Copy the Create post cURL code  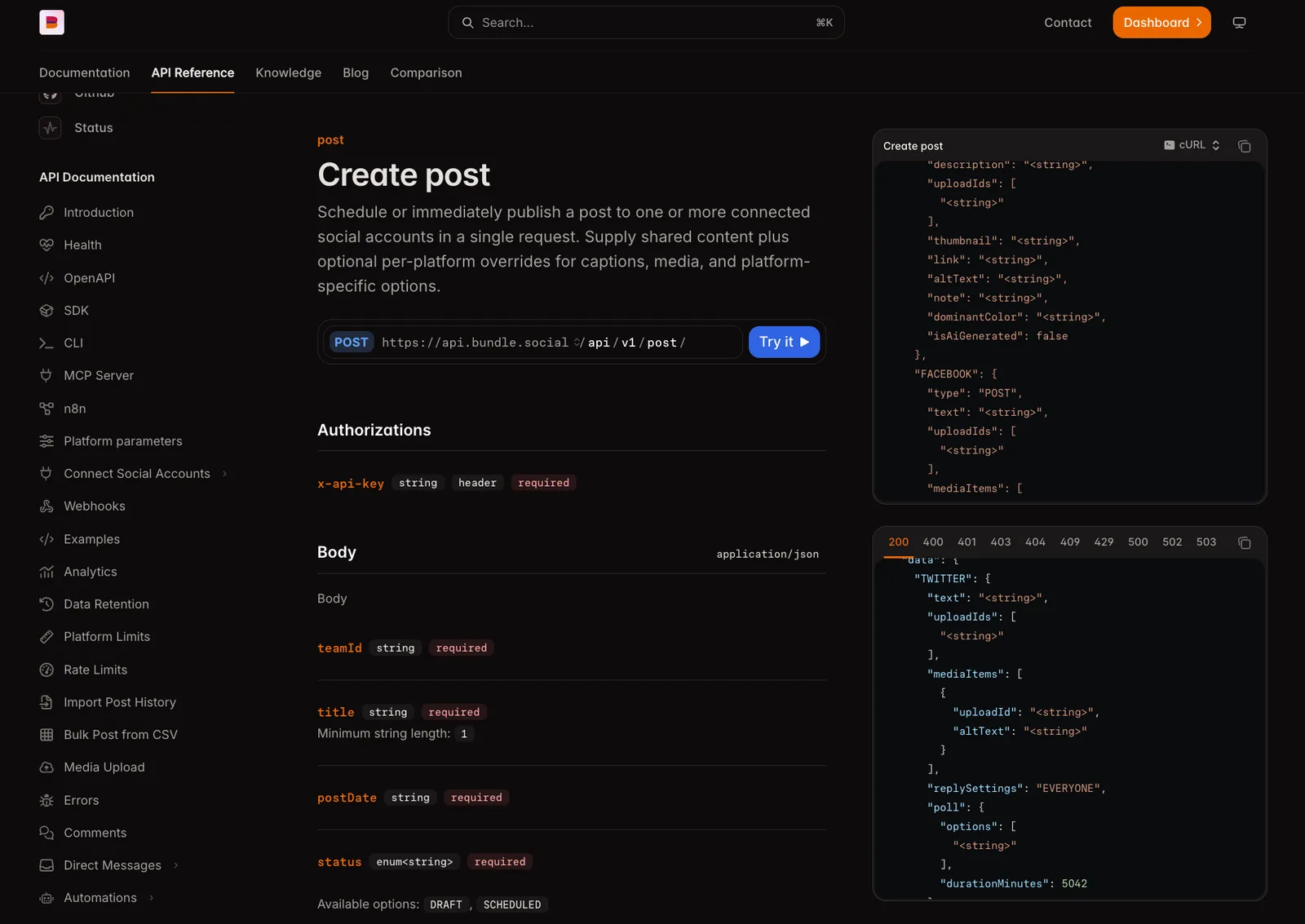1244,146
